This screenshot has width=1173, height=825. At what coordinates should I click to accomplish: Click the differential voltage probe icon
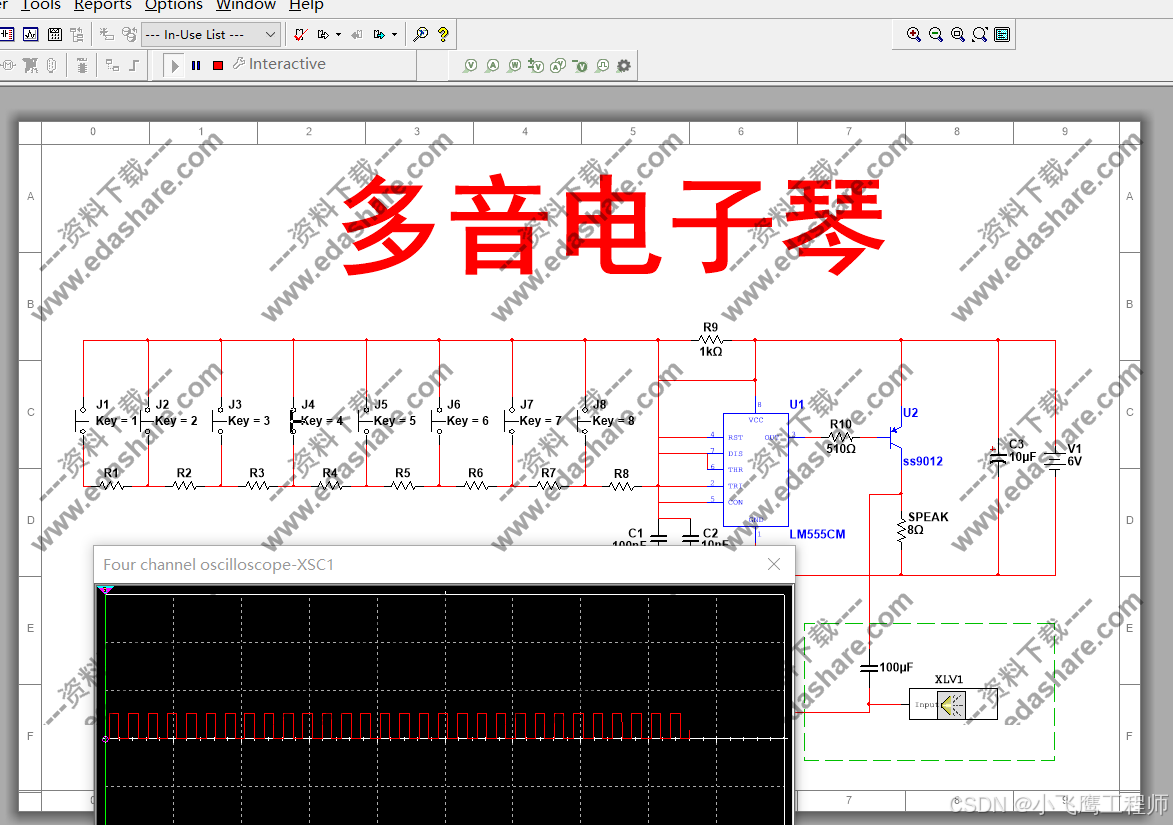click(x=536, y=64)
